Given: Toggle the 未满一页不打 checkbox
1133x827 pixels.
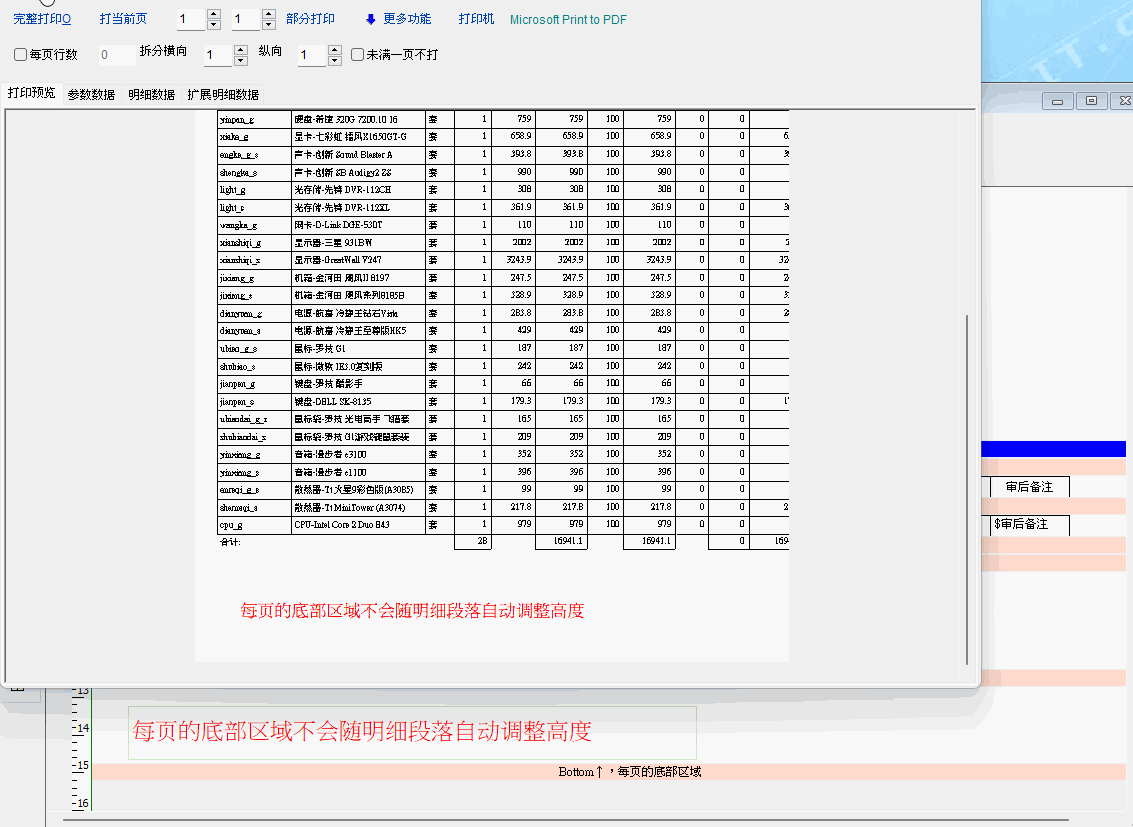Looking at the screenshot, I should (358, 55).
